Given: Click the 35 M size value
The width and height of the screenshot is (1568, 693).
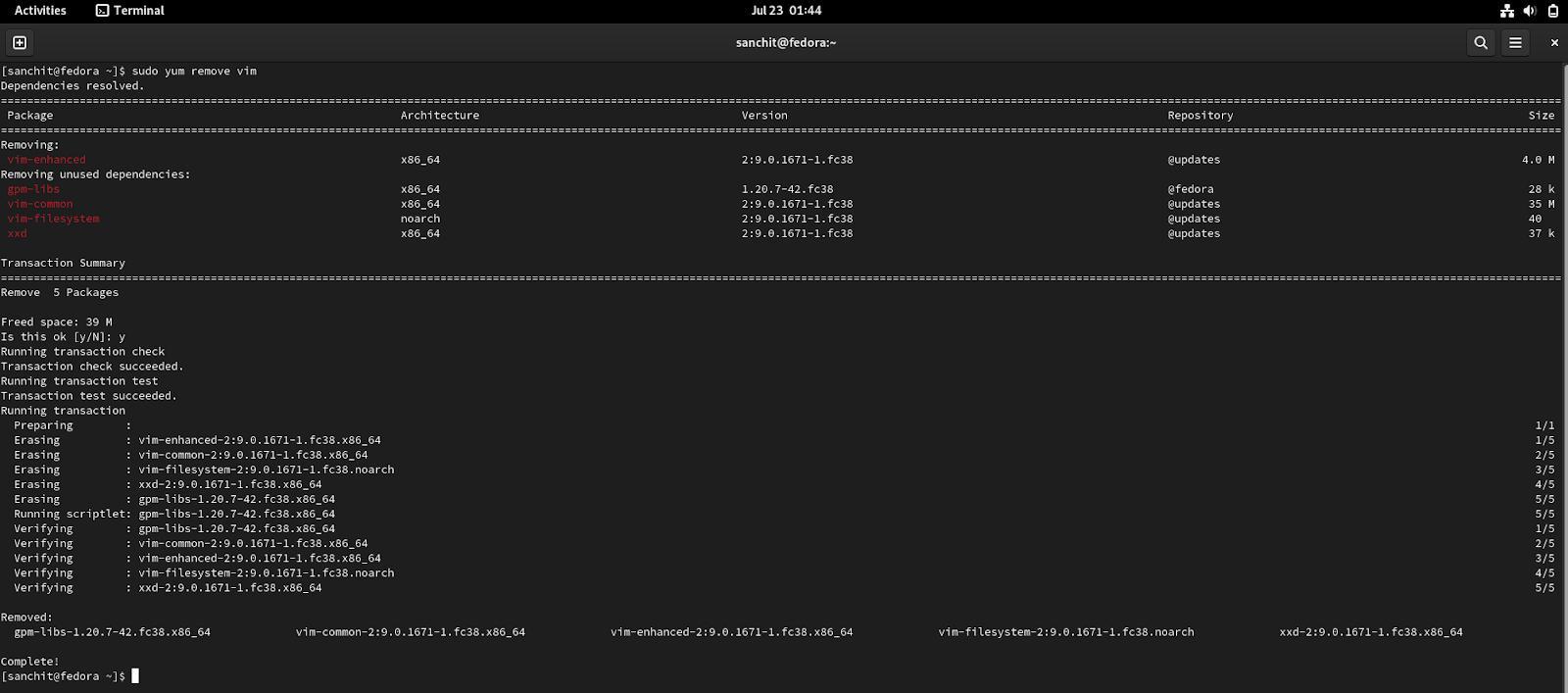Looking at the screenshot, I should pyautogui.click(x=1542, y=204).
